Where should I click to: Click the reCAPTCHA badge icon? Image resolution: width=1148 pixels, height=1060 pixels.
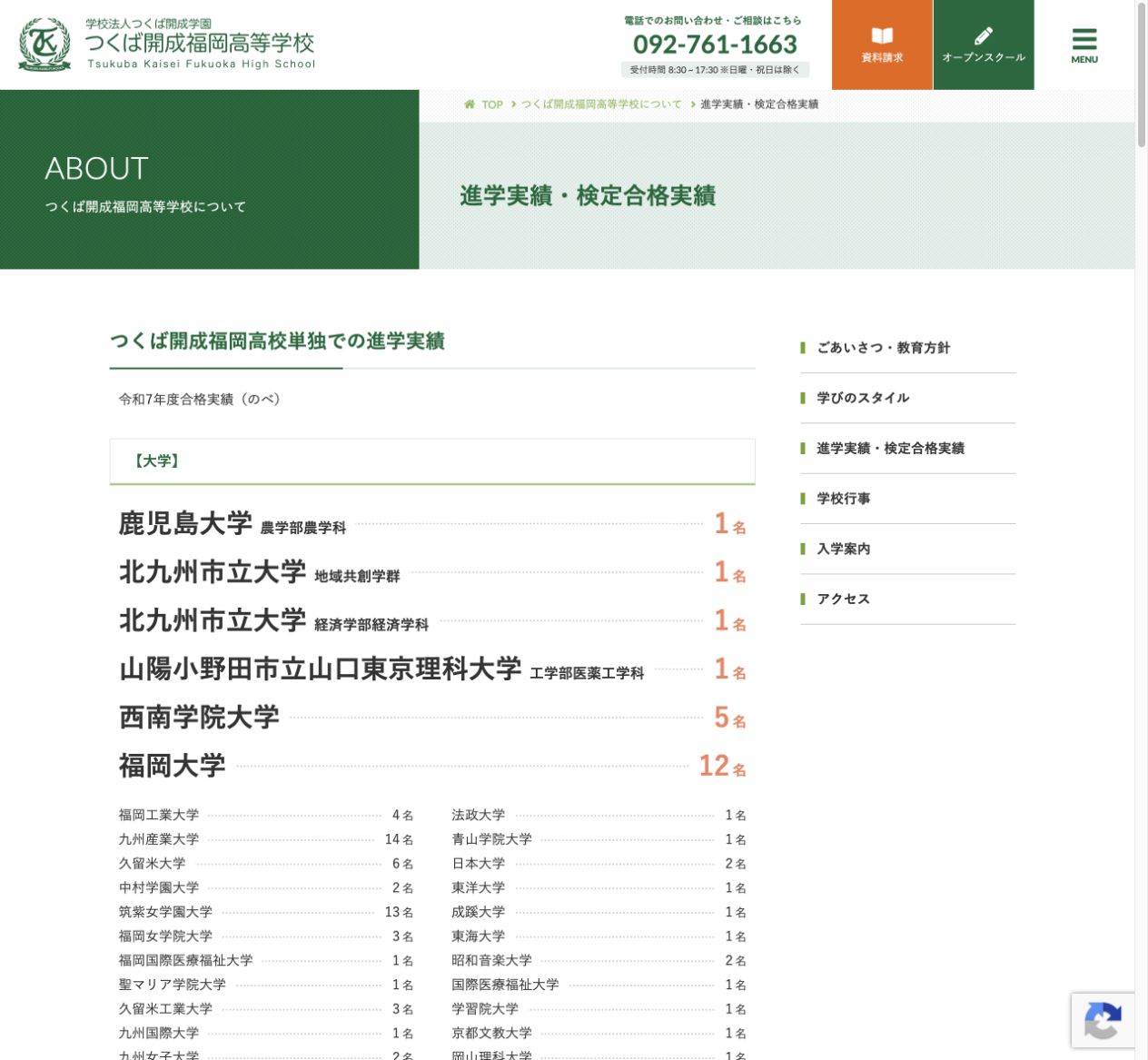pos(1103,1020)
